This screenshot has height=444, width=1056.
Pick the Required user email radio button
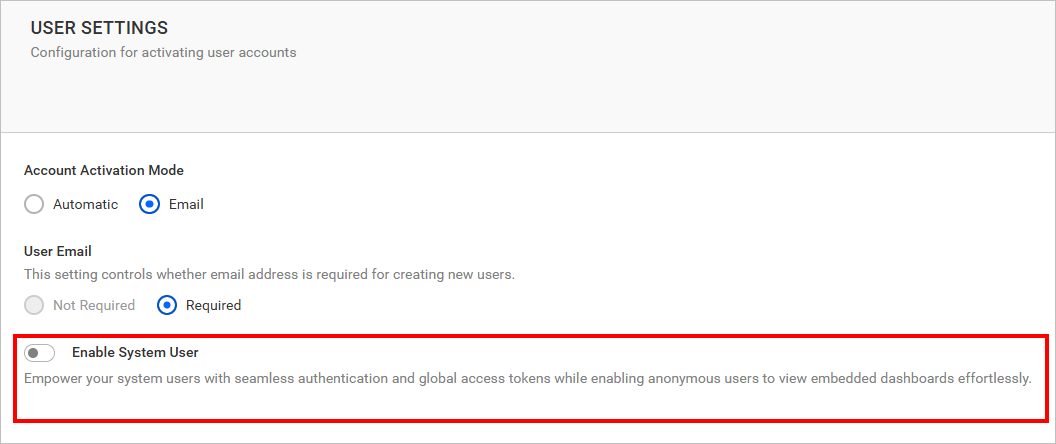[x=167, y=305]
